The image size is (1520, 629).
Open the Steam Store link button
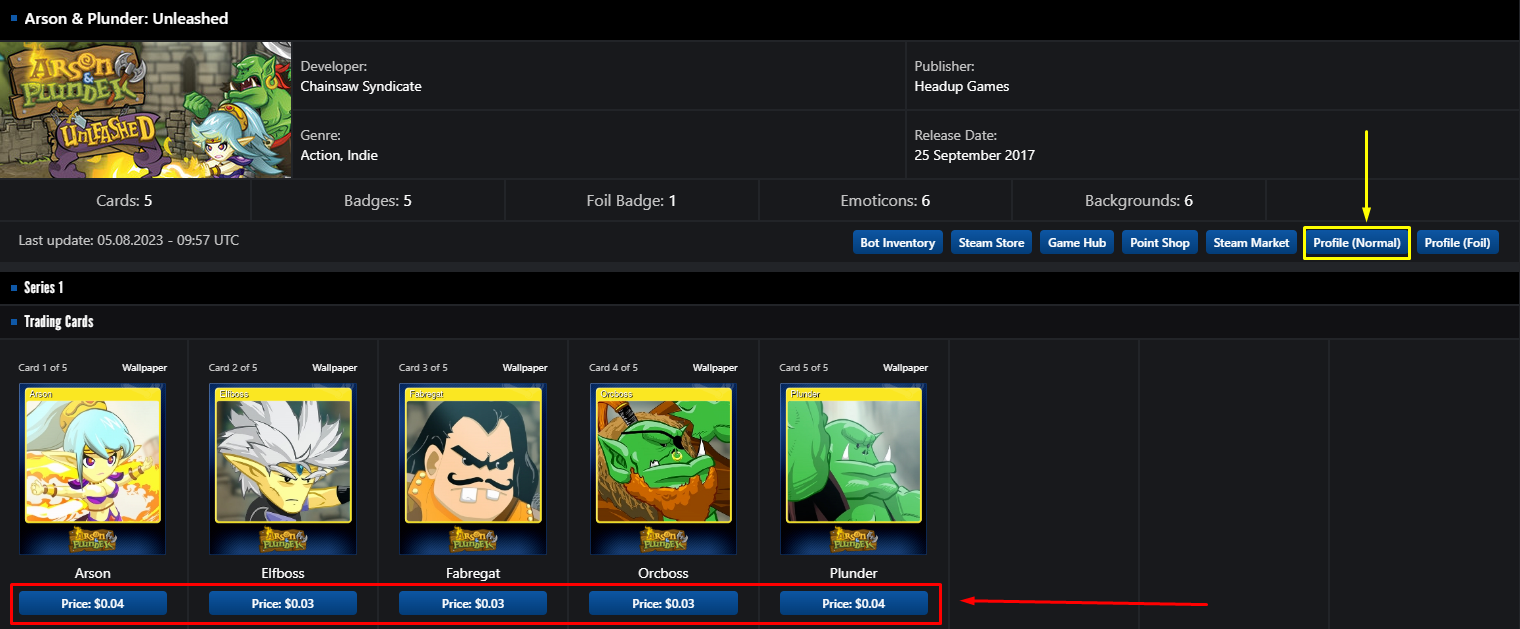click(992, 242)
